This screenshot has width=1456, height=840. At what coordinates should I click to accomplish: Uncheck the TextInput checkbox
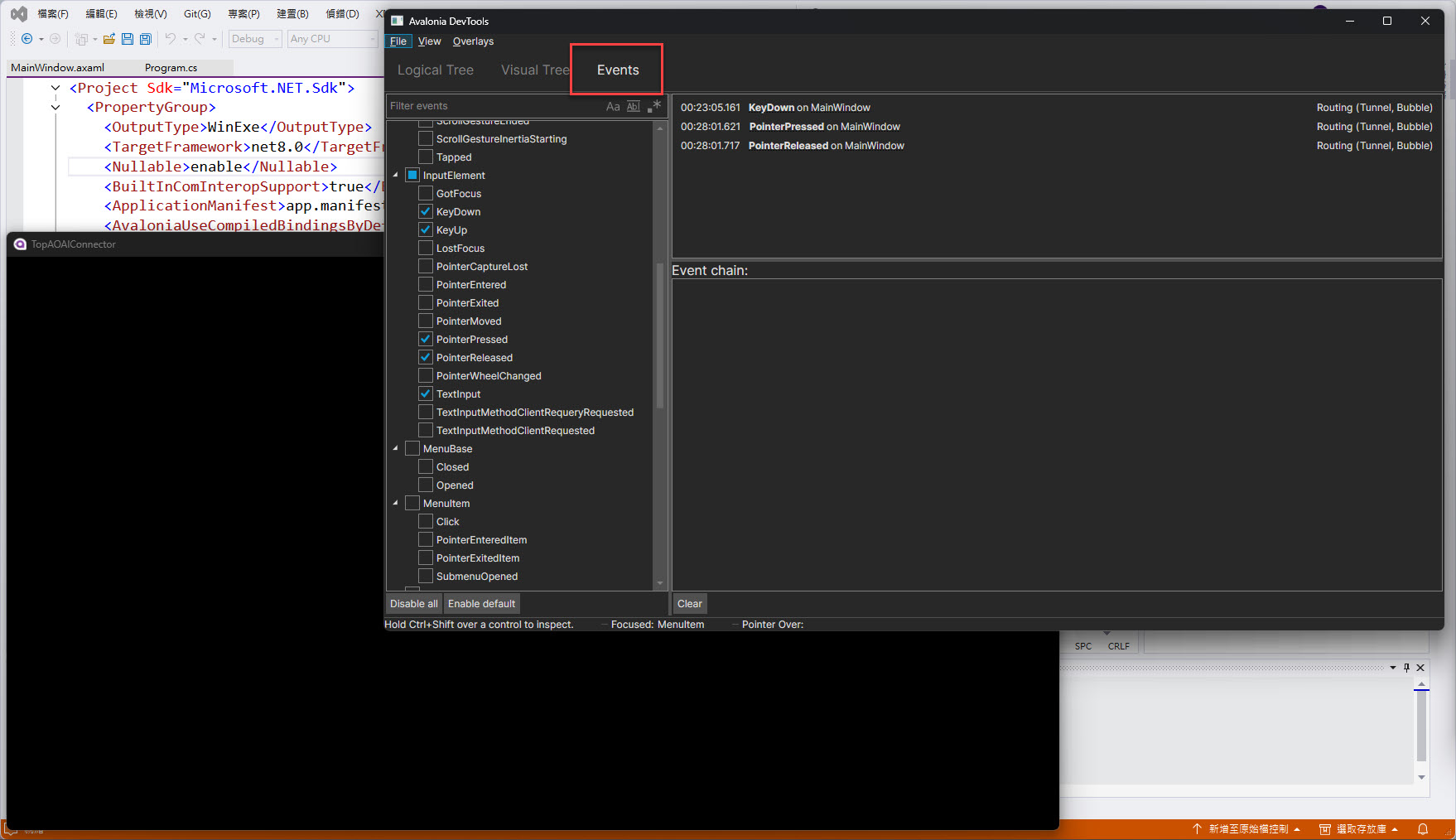(x=426, y=393)
